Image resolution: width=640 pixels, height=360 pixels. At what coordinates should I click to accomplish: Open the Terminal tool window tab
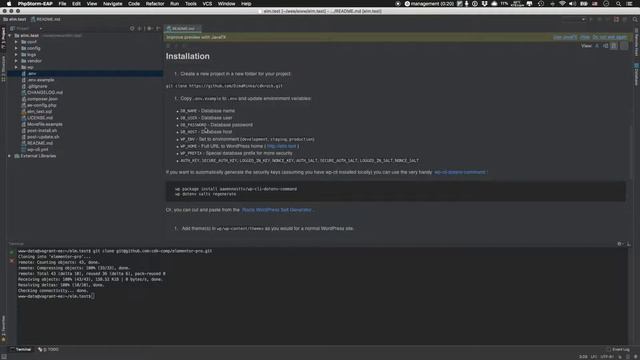(21, 349)
